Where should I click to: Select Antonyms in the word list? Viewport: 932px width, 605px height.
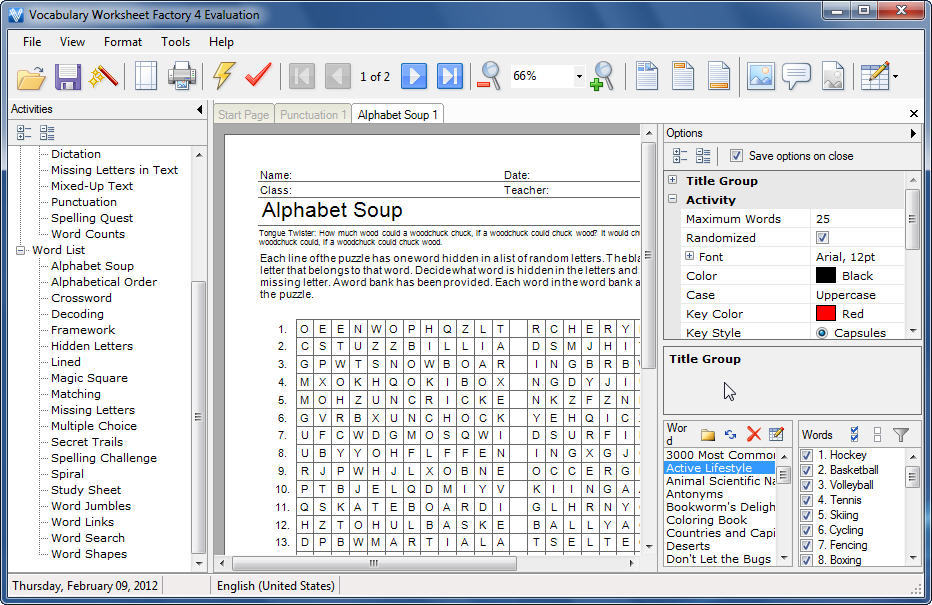[694, 494]
